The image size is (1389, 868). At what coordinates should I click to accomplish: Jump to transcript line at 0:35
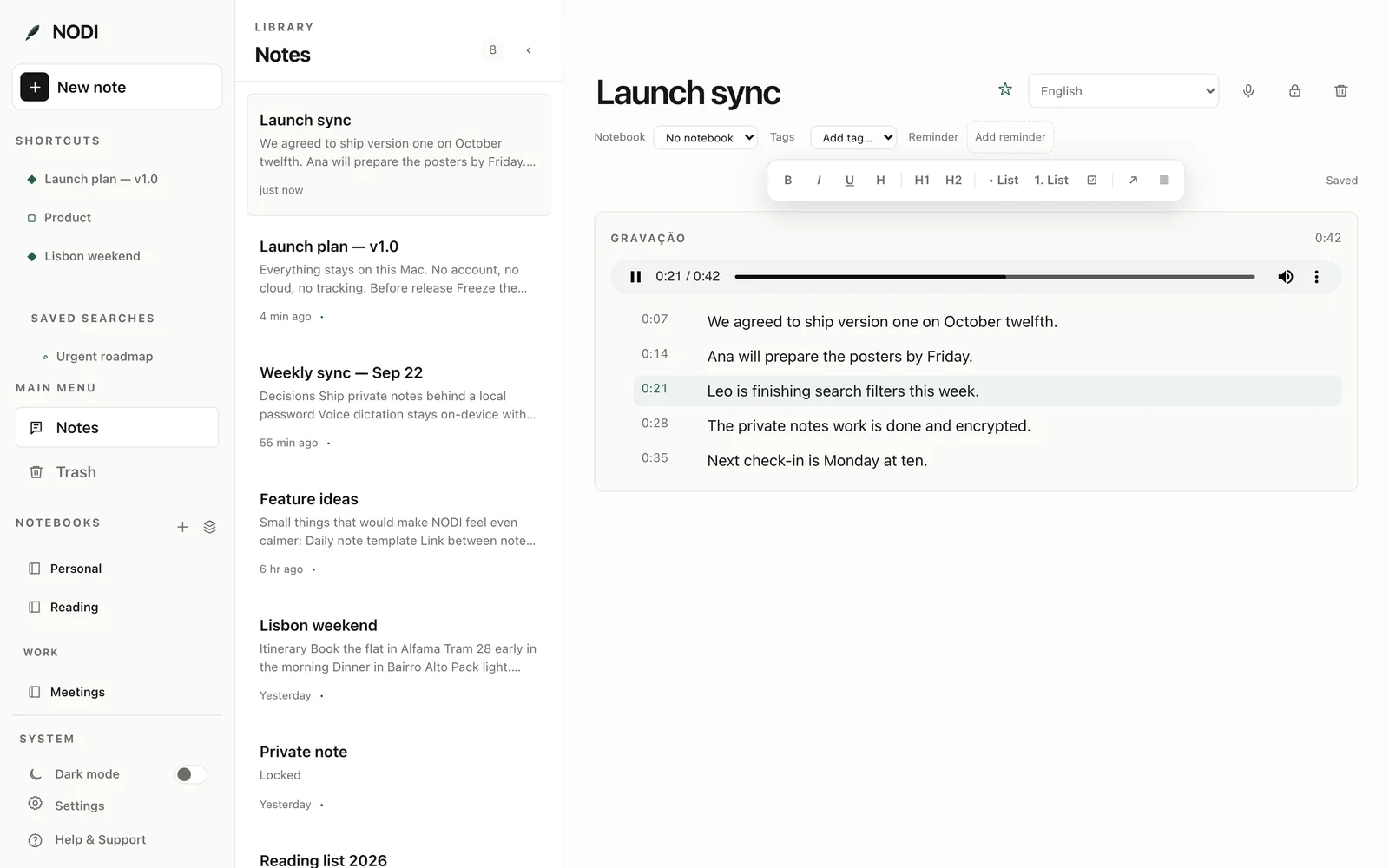(x=987, y=460)
